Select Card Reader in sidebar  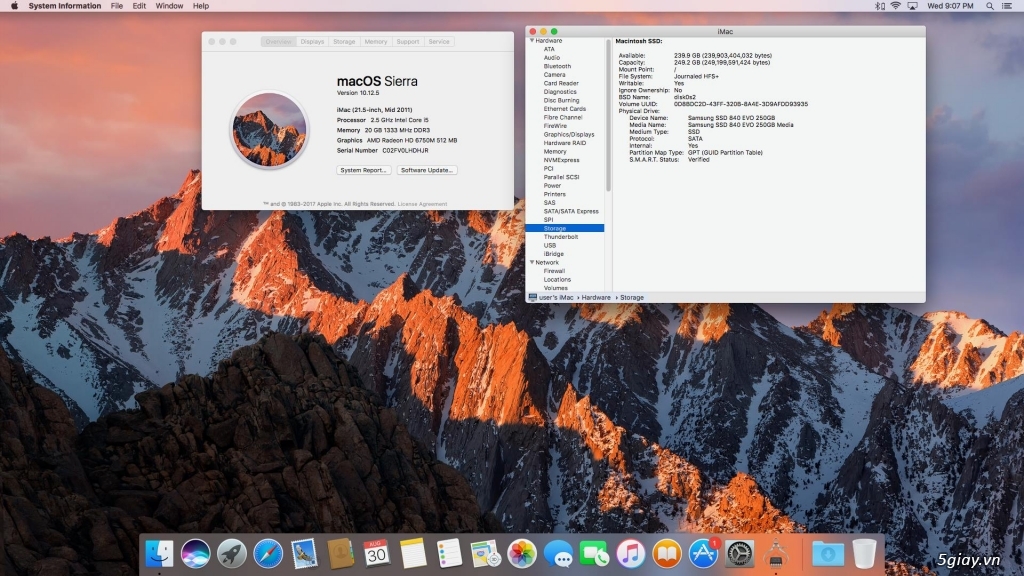(x=561, y=83)
